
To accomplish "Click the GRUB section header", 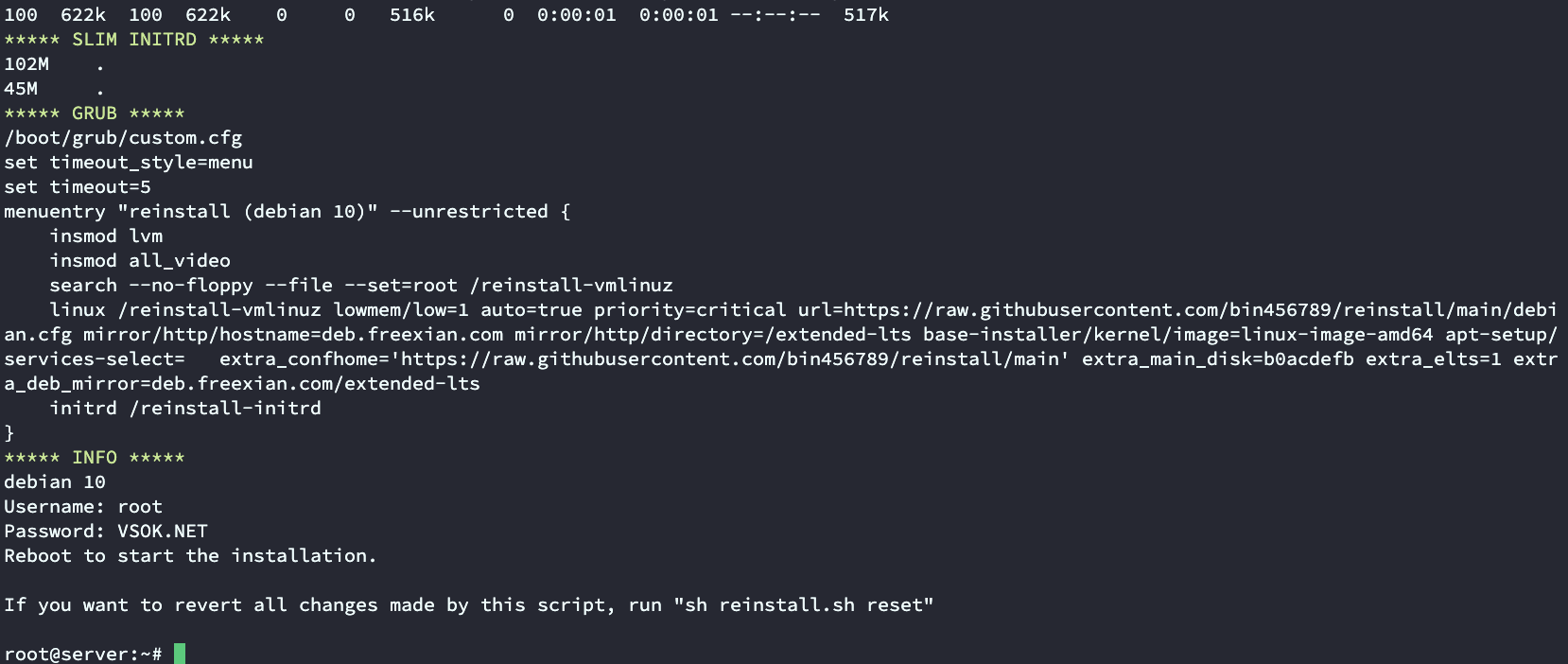I will click(94, 114).
